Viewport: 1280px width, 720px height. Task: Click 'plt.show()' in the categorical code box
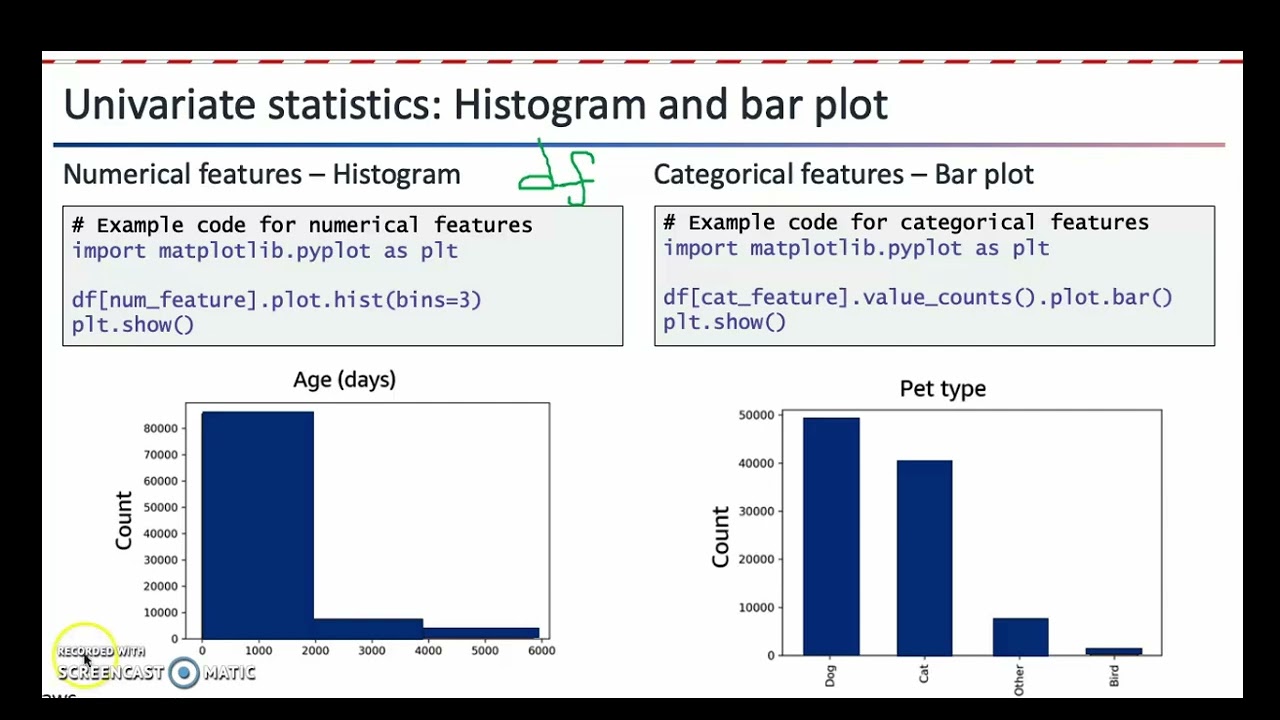(x=725, y=322)
